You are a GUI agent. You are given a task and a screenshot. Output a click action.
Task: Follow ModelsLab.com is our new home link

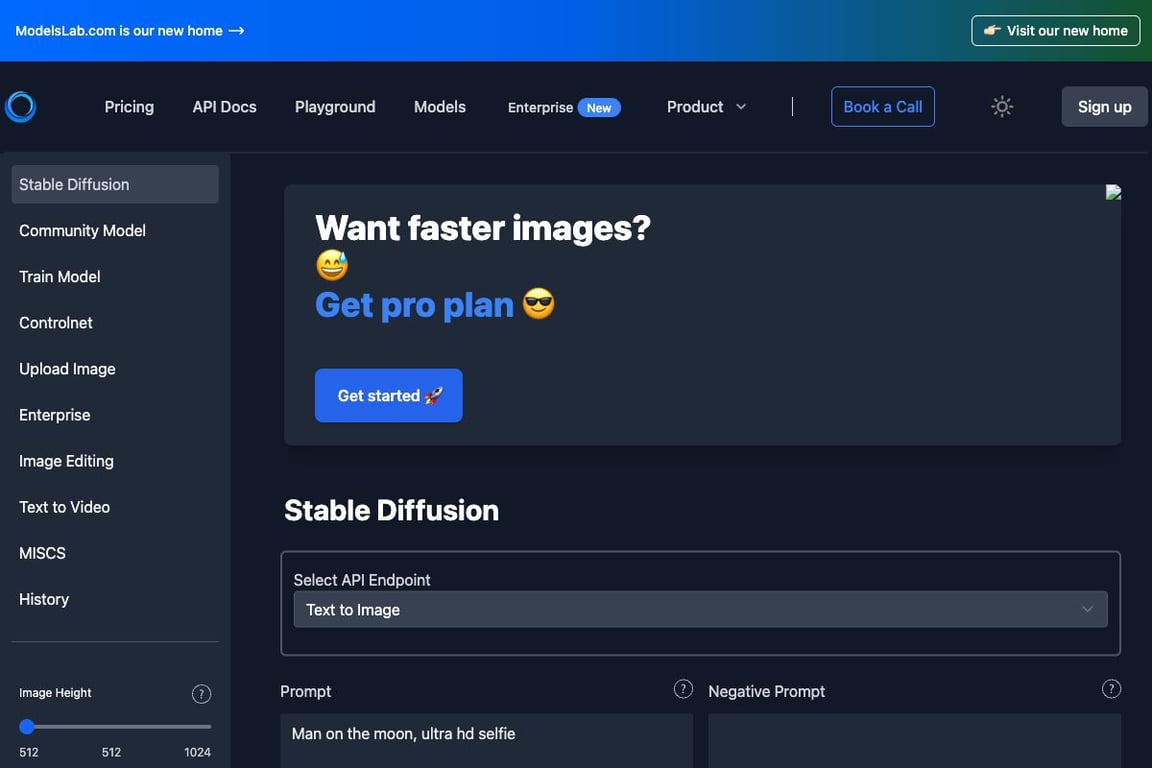coord(129,31)
